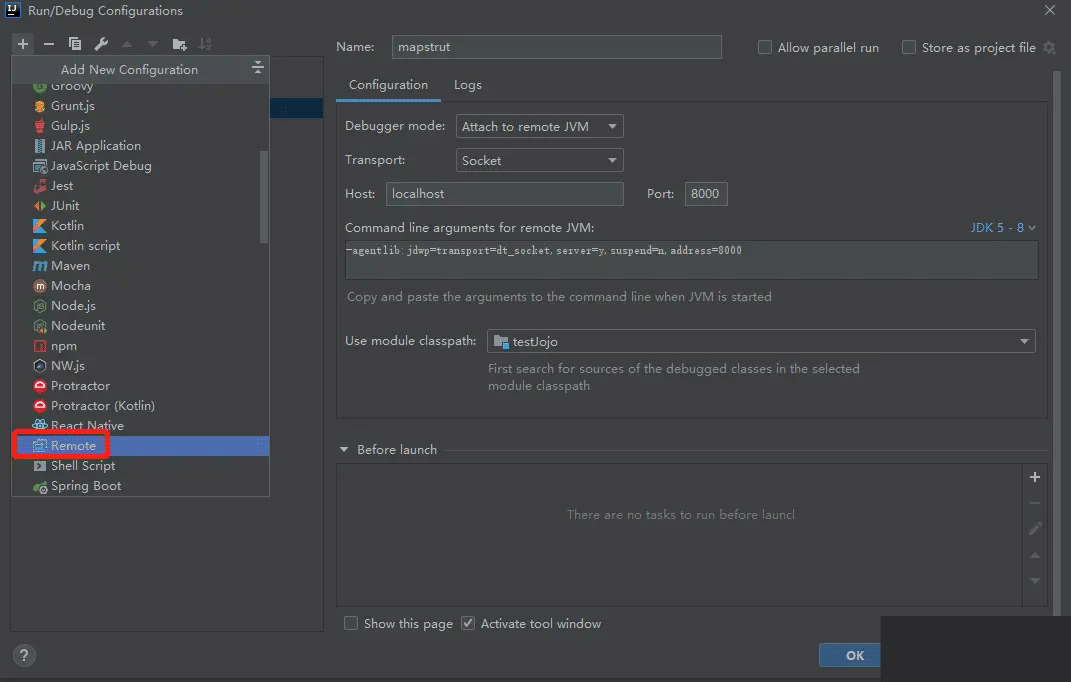This screenshot has width=1071, height=682.
Task: Enable Allow parallel run checkbox
Action: pyautogui.click(x=765, y=47)
